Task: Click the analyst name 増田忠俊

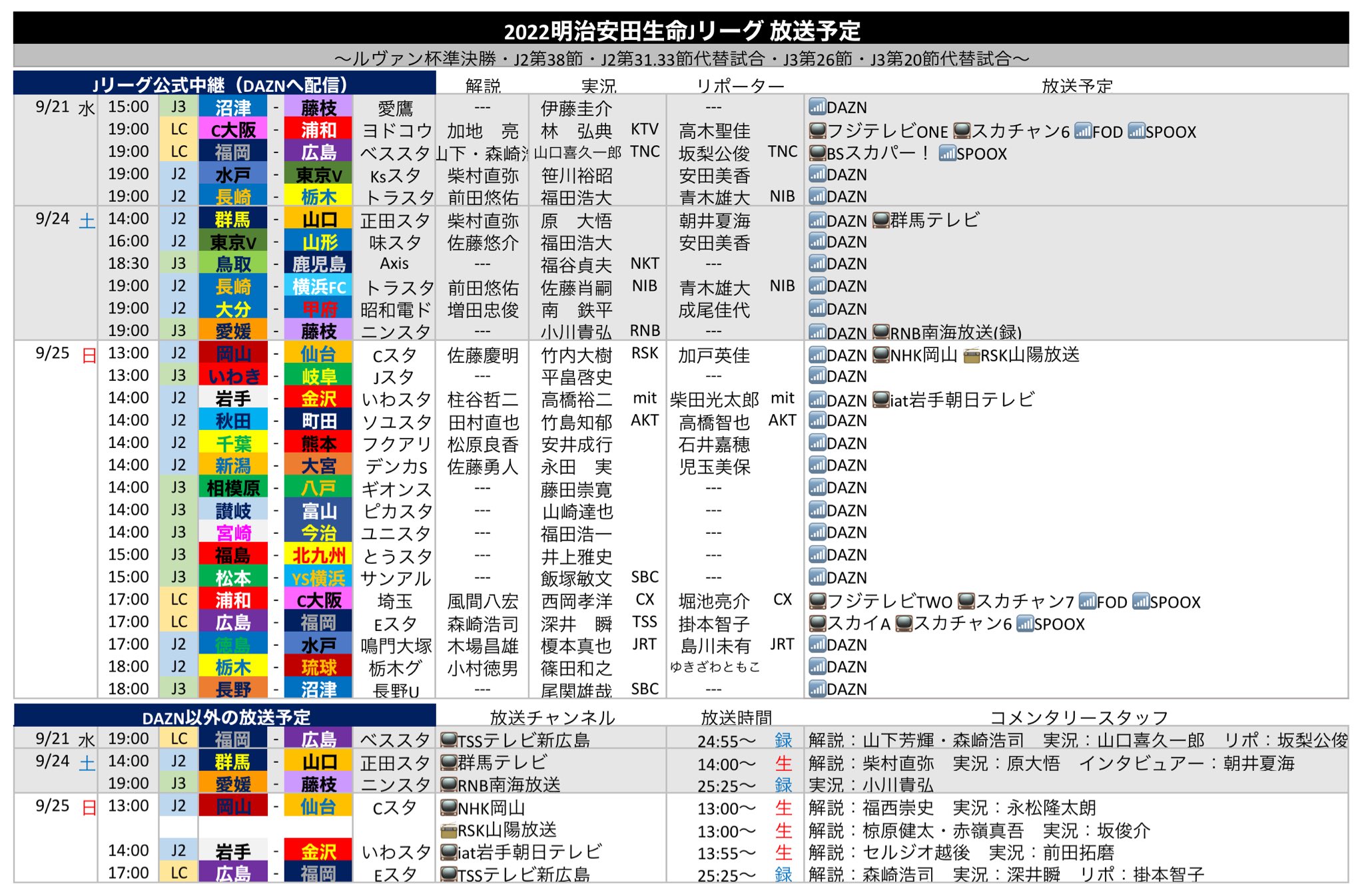Action: click(x=483, y=310)
